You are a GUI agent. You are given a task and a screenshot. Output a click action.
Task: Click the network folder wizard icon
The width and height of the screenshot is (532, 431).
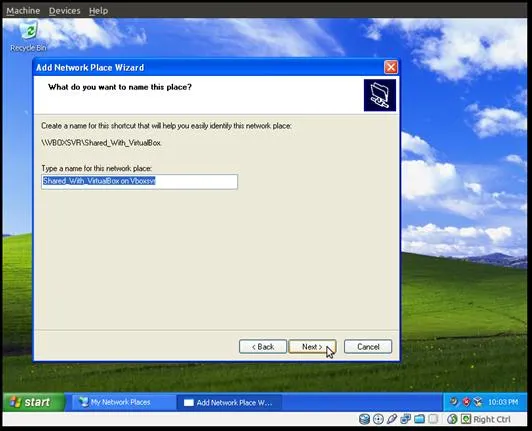tap(380, 95)
